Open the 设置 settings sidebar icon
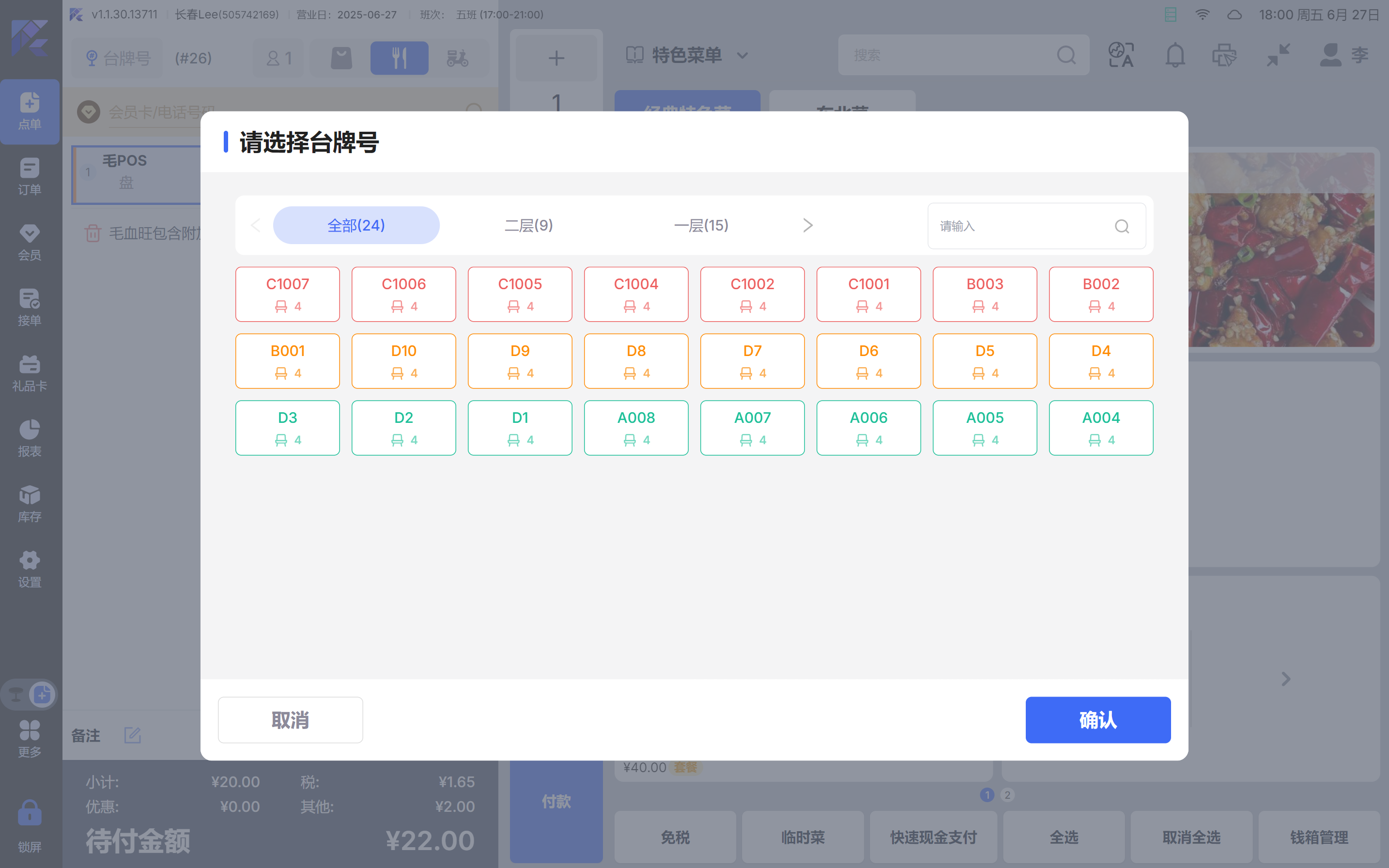Screen dimensions: 1389x868 [x=30, y=570]
